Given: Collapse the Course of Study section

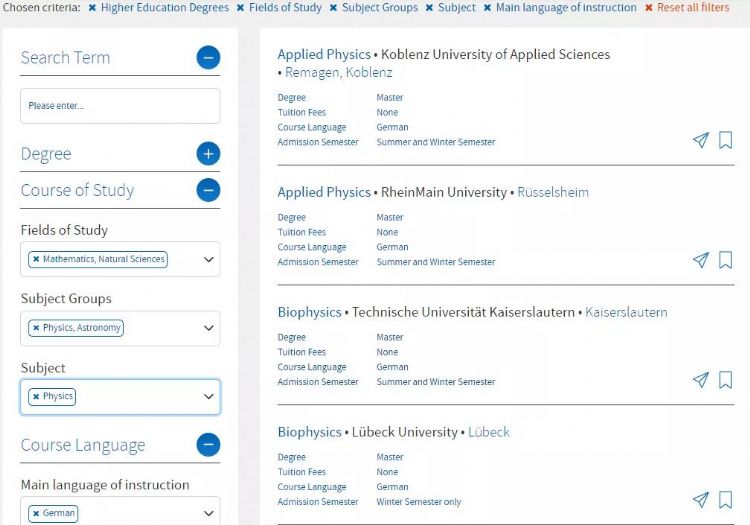Looking at the screenshot, I should click(x=208, y=190).
